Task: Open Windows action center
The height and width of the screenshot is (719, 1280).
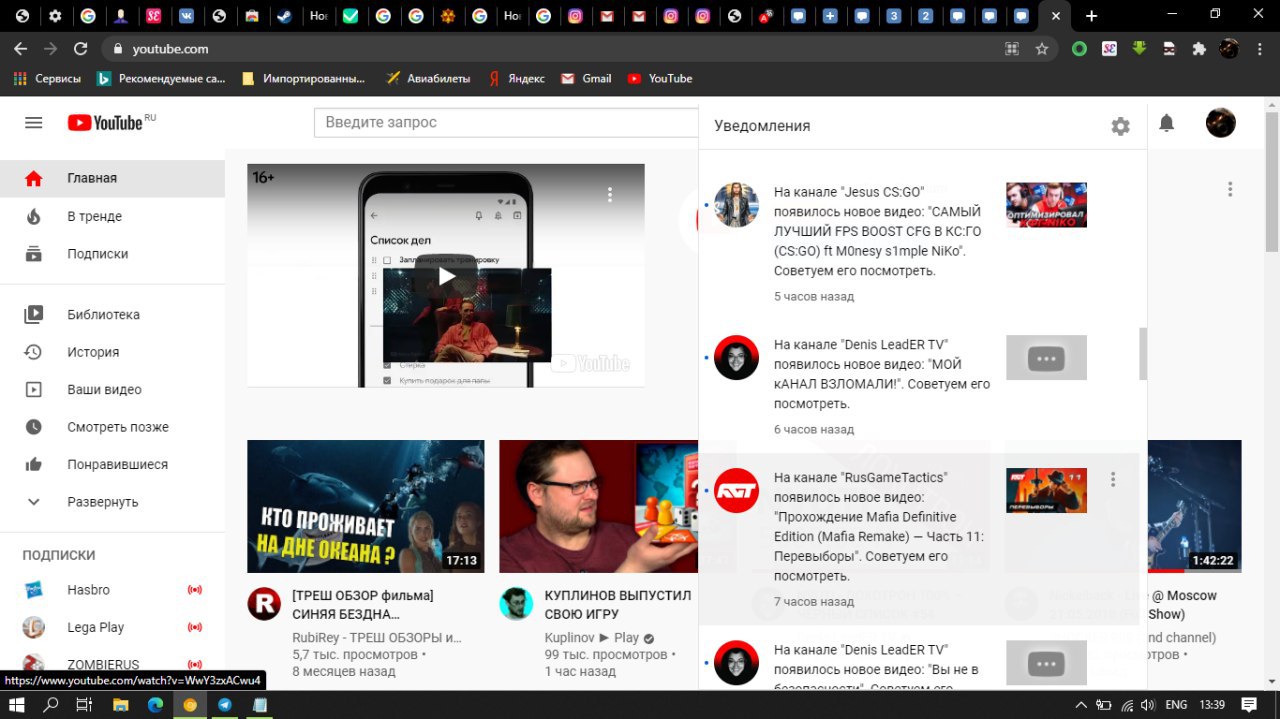Action: [x=1249, y=705]
